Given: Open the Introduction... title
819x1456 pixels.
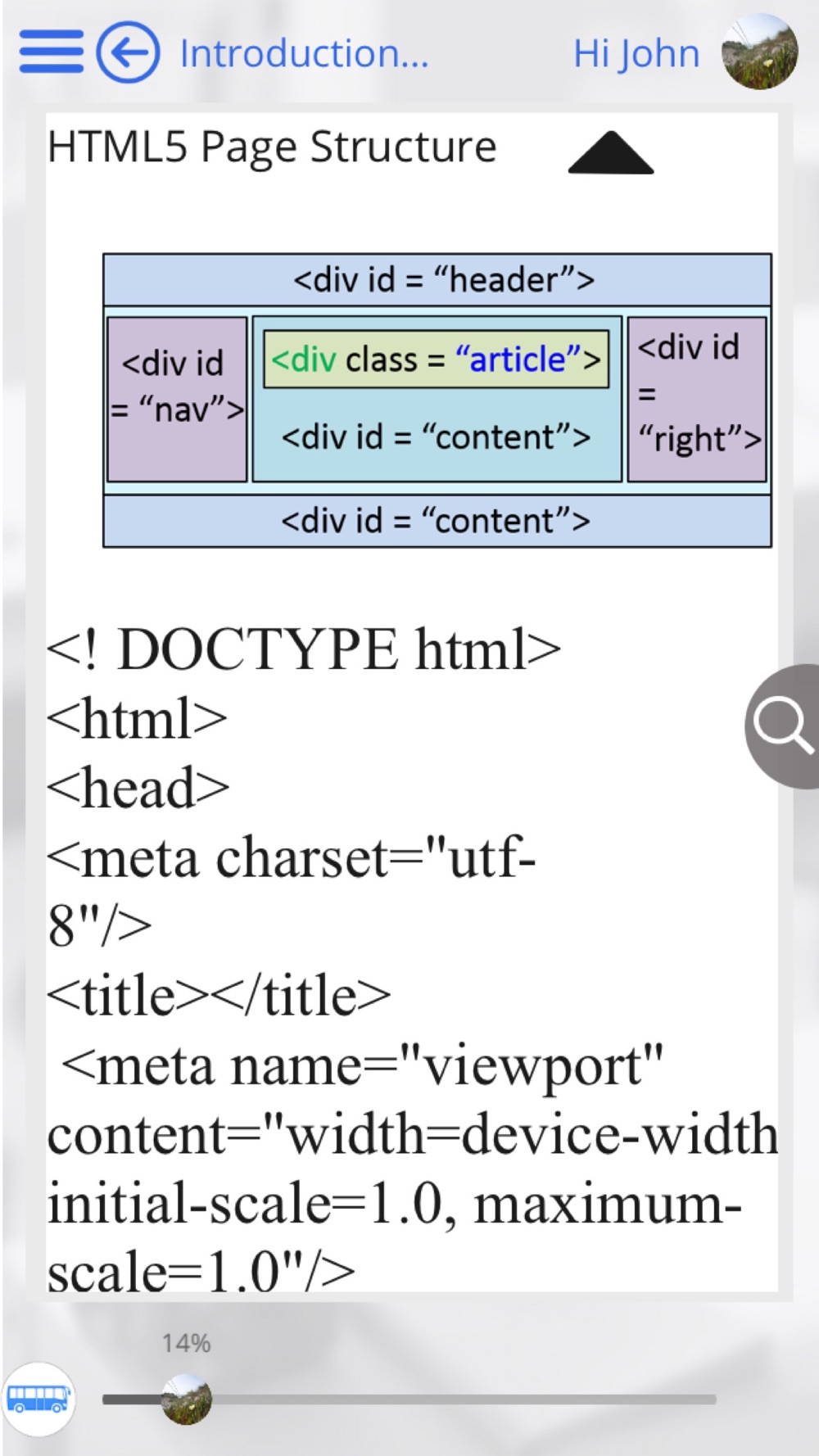Looking at the screenshot, I should (304, 54).
